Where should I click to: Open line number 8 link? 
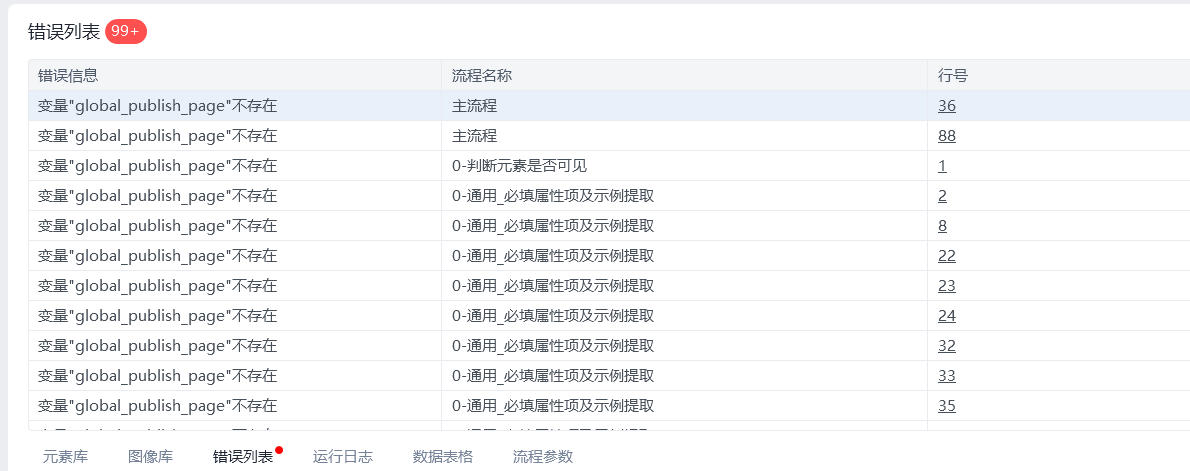click(x=942, y=226)
